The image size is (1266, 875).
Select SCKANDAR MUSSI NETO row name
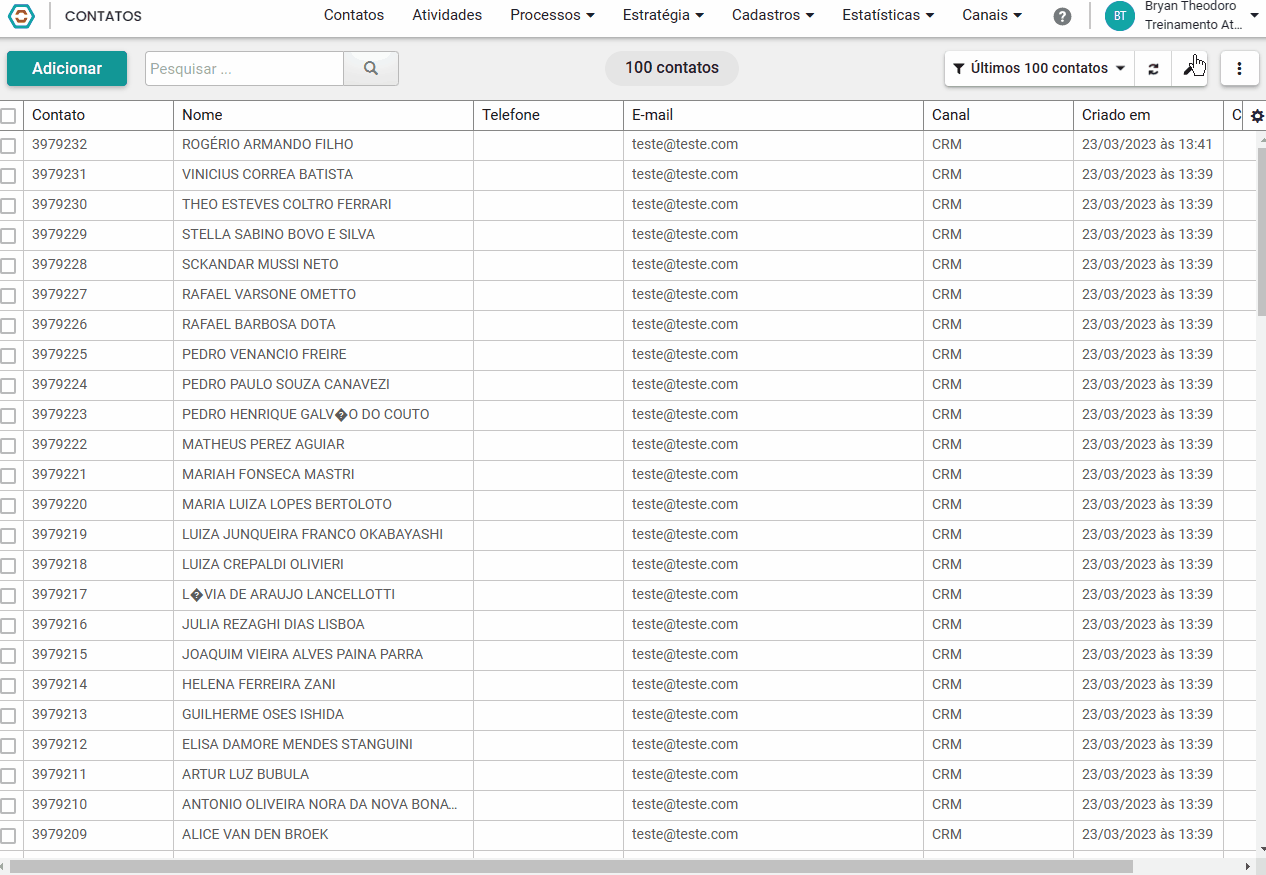pos(260,264)
